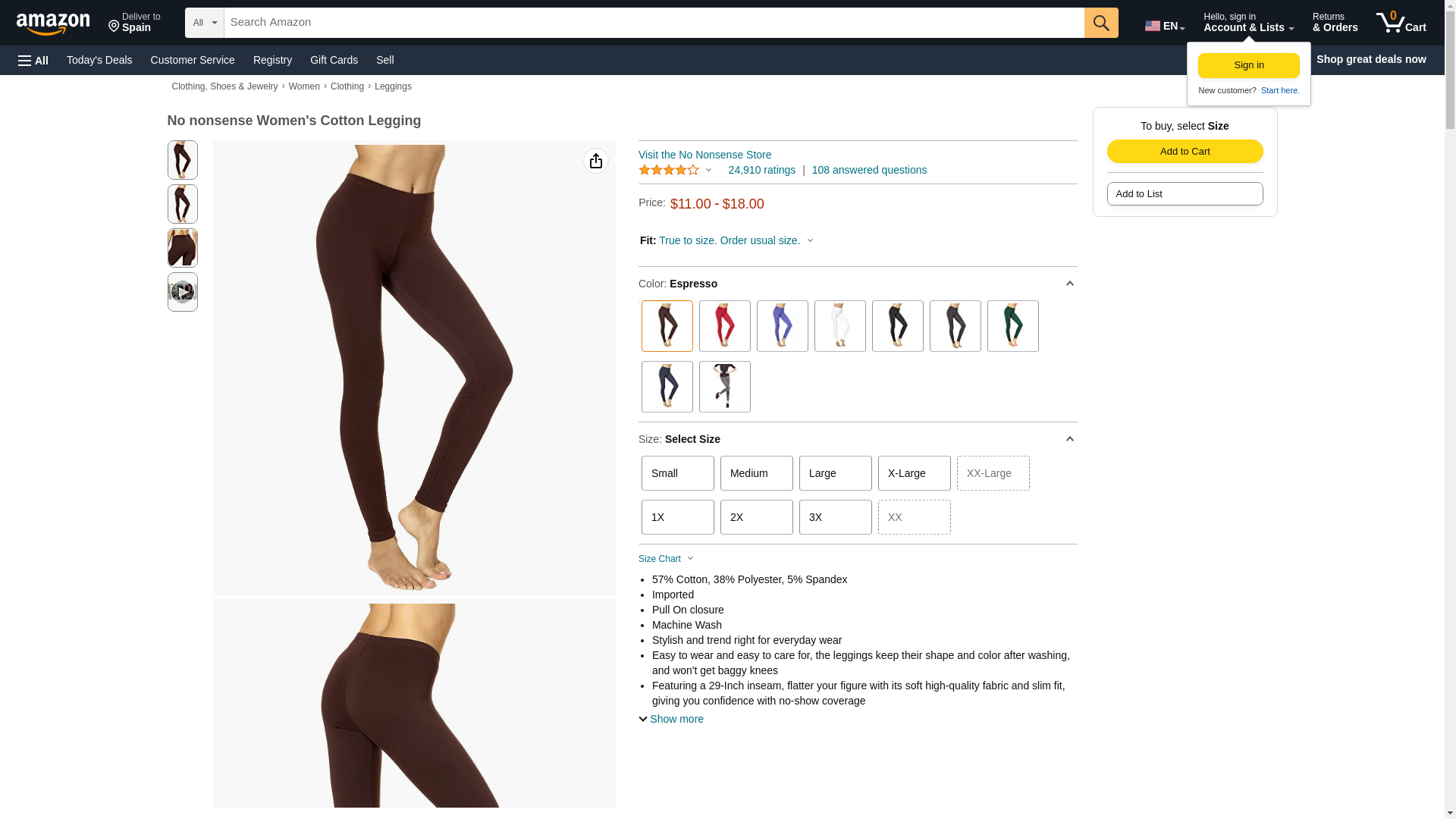
Task: Select size Medium
Action: [x=757, y=473]
